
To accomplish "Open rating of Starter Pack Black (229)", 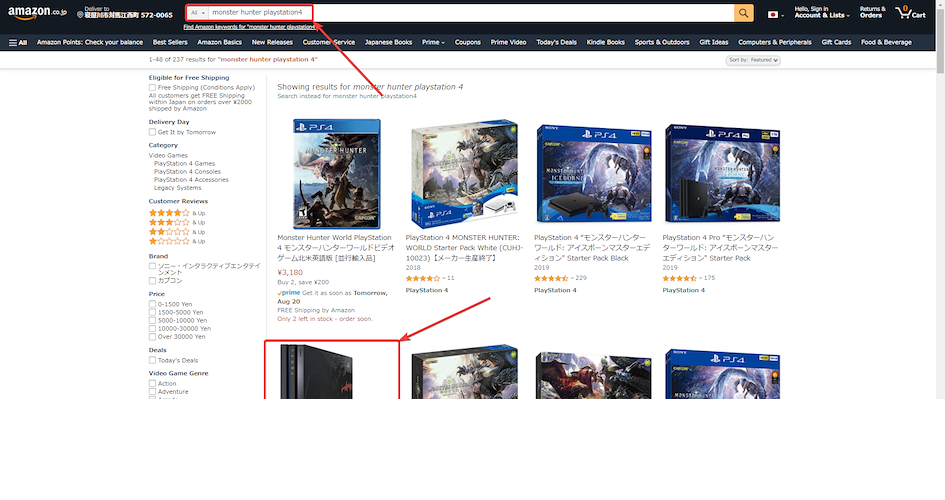I will click(552, 278).
